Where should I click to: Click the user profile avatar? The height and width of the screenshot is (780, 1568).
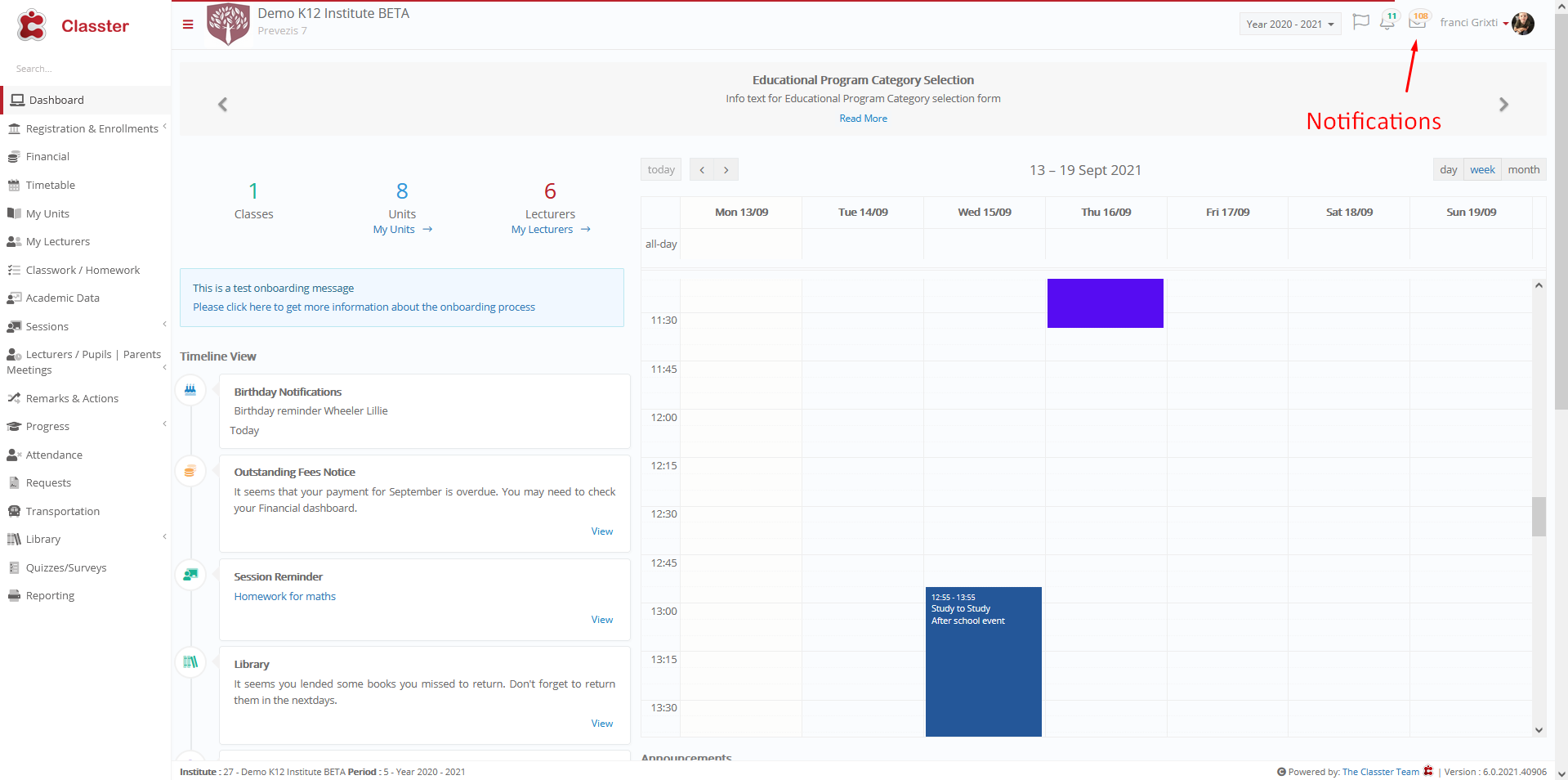1523,24
